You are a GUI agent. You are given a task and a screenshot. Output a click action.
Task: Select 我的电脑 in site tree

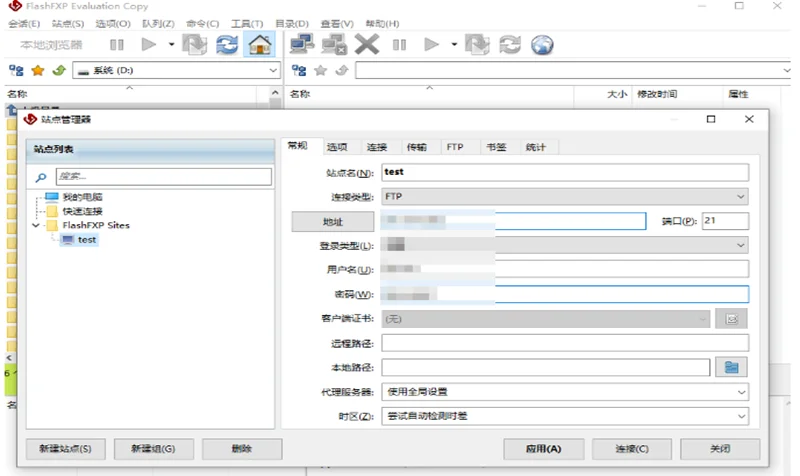coord(83,197)
